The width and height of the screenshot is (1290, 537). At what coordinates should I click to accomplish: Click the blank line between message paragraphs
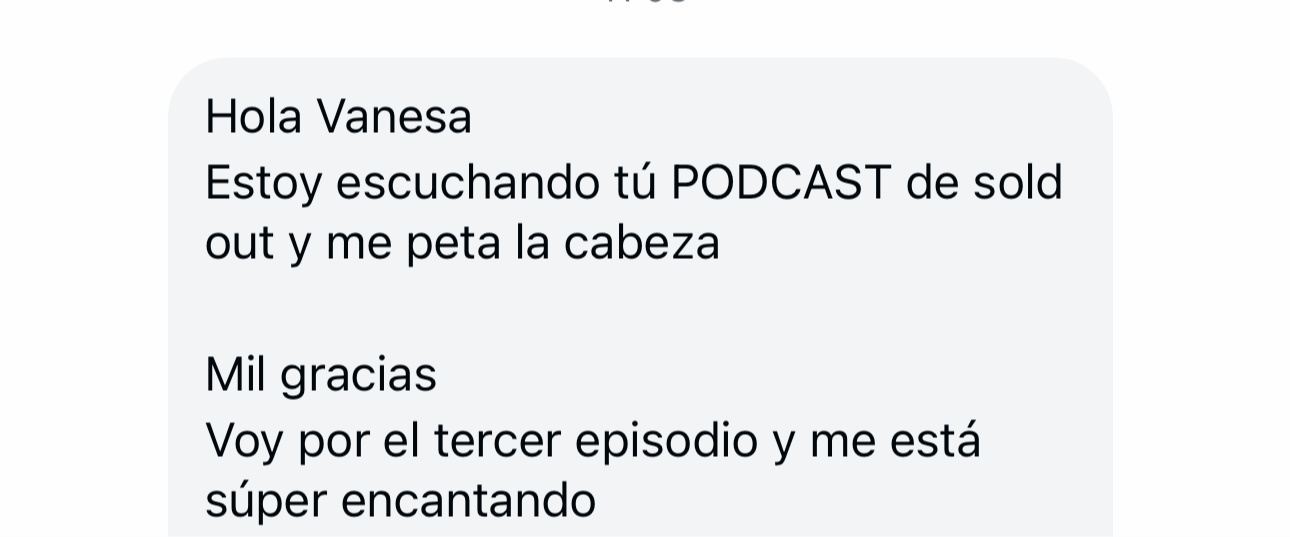tap(640, 309)
